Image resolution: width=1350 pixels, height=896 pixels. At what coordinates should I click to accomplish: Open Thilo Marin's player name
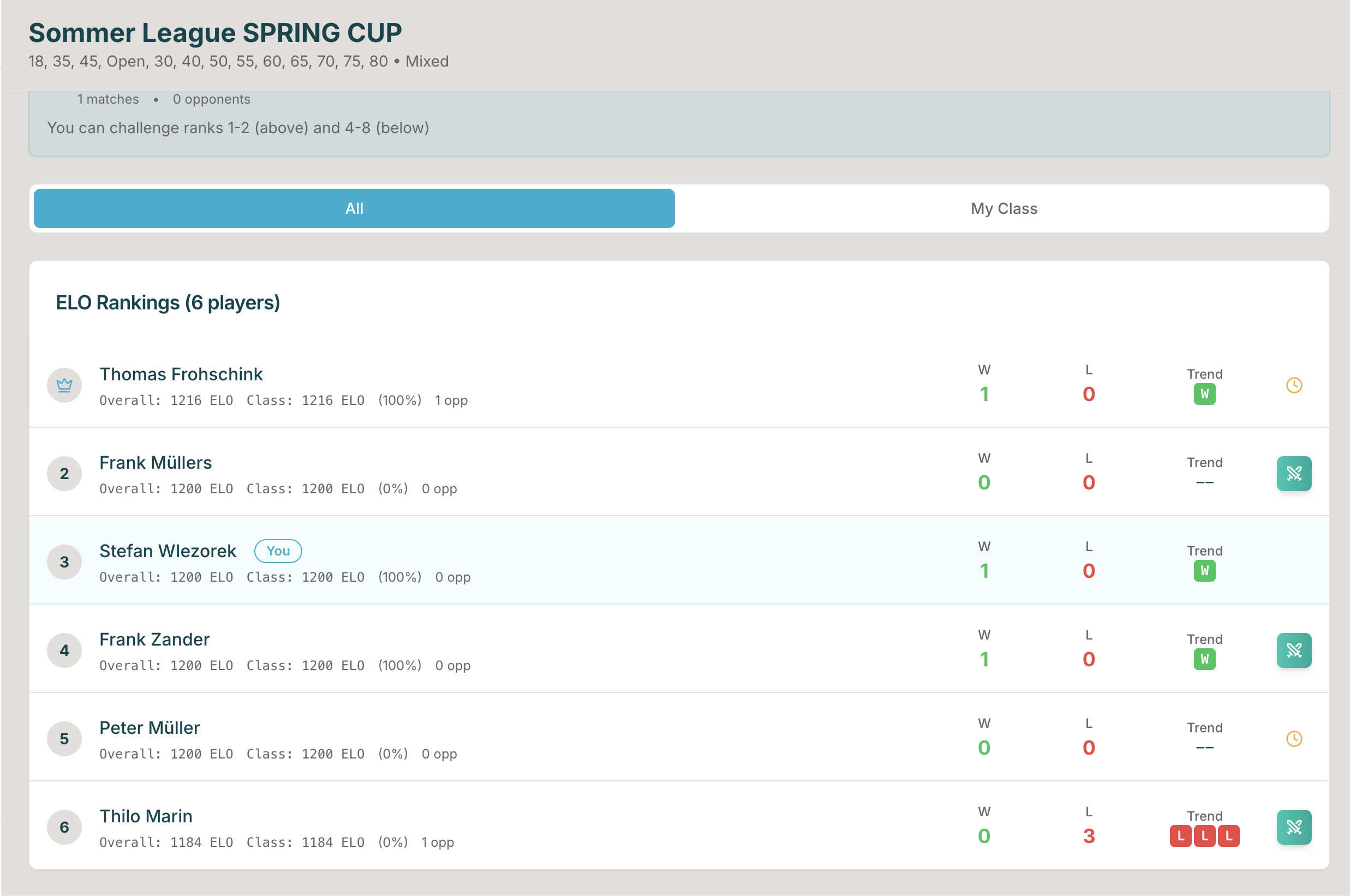point(146,816)
